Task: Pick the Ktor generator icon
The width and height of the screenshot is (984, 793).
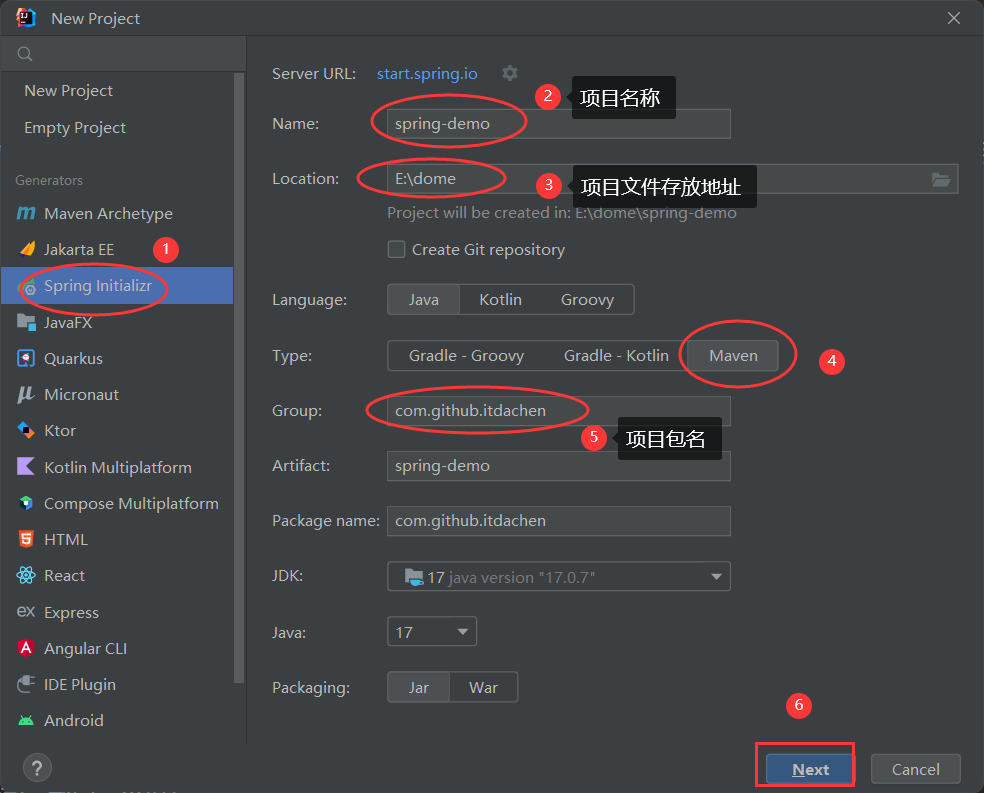Action: coord(26,431)
